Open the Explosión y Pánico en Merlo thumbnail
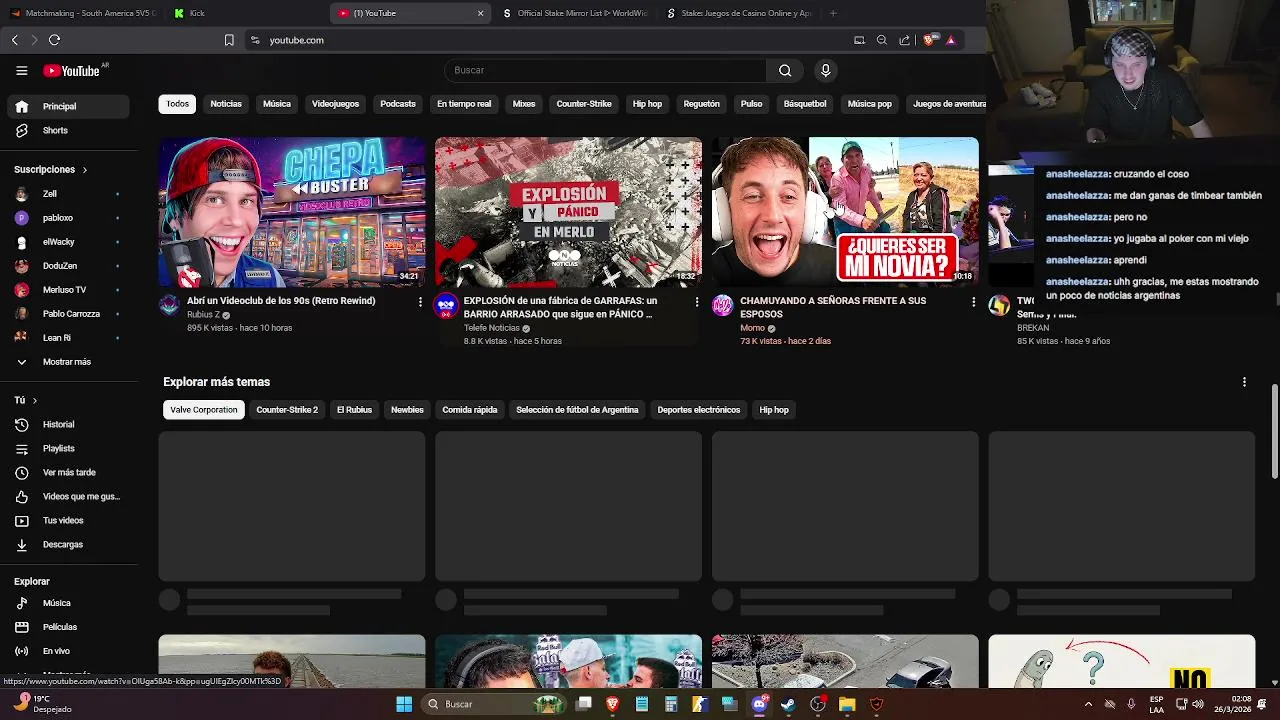The width and height of the screenshot is (1280, 720). click(x=568, y=212)
